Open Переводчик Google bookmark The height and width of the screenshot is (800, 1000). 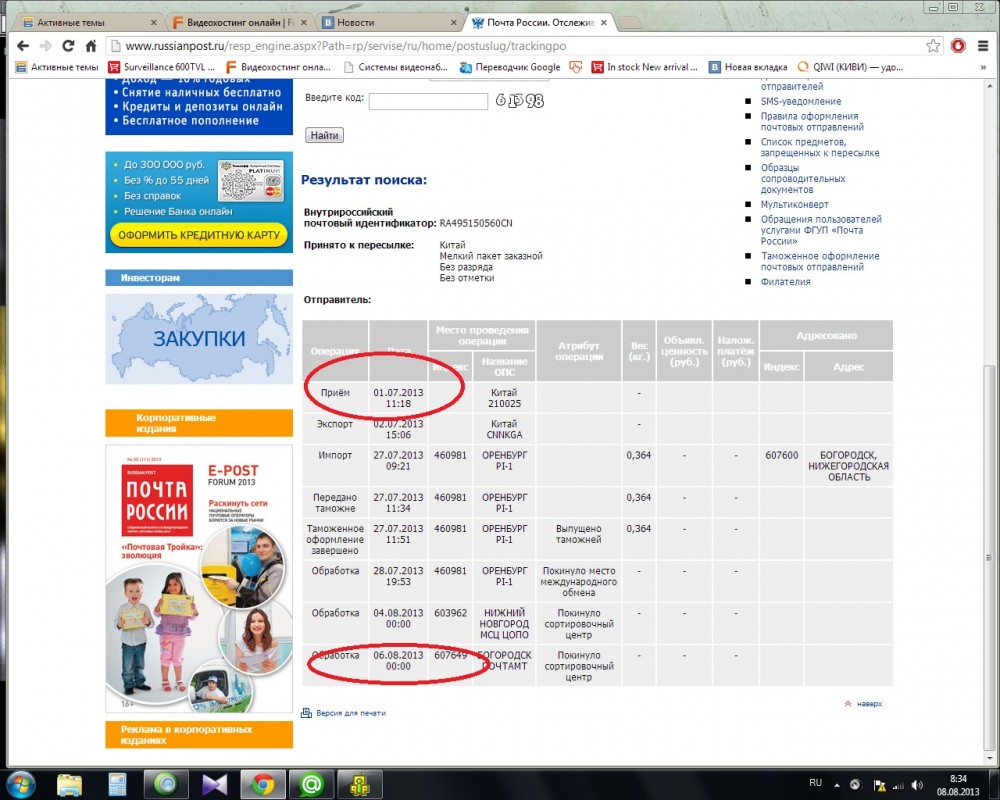point(509,67)
